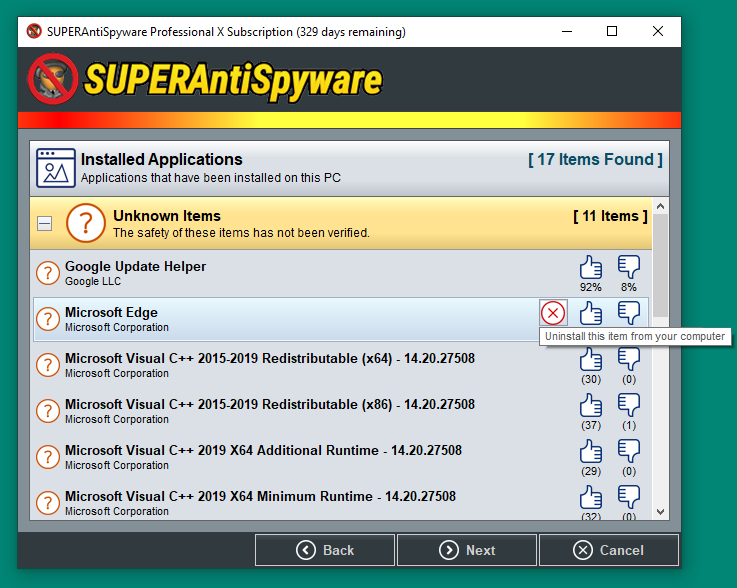Screen dimensions: 737x588
Task: Click the '17 Items Found' count
Action: click(x=595, y=160)
